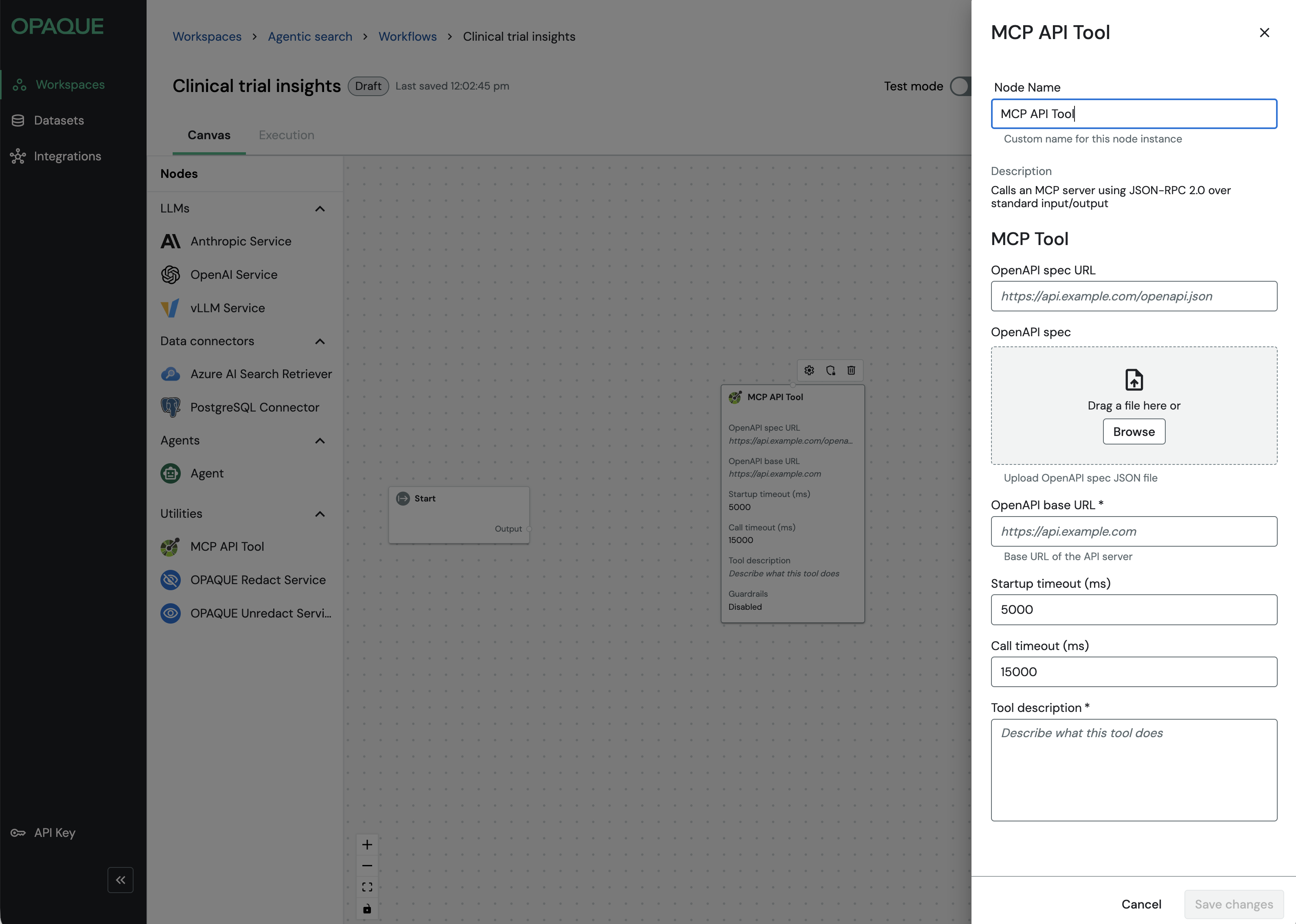Open node settings gear icon above the node

tap(809, 370)
